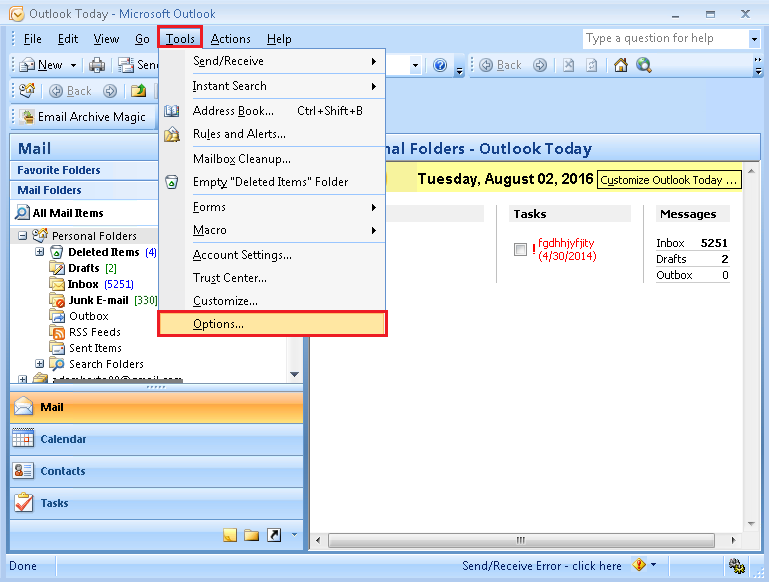Viewport: 769px width, 582px height.
Task: Open the help question box dropdown arrow
Action: pyautogui.click(x=754, y=39)
